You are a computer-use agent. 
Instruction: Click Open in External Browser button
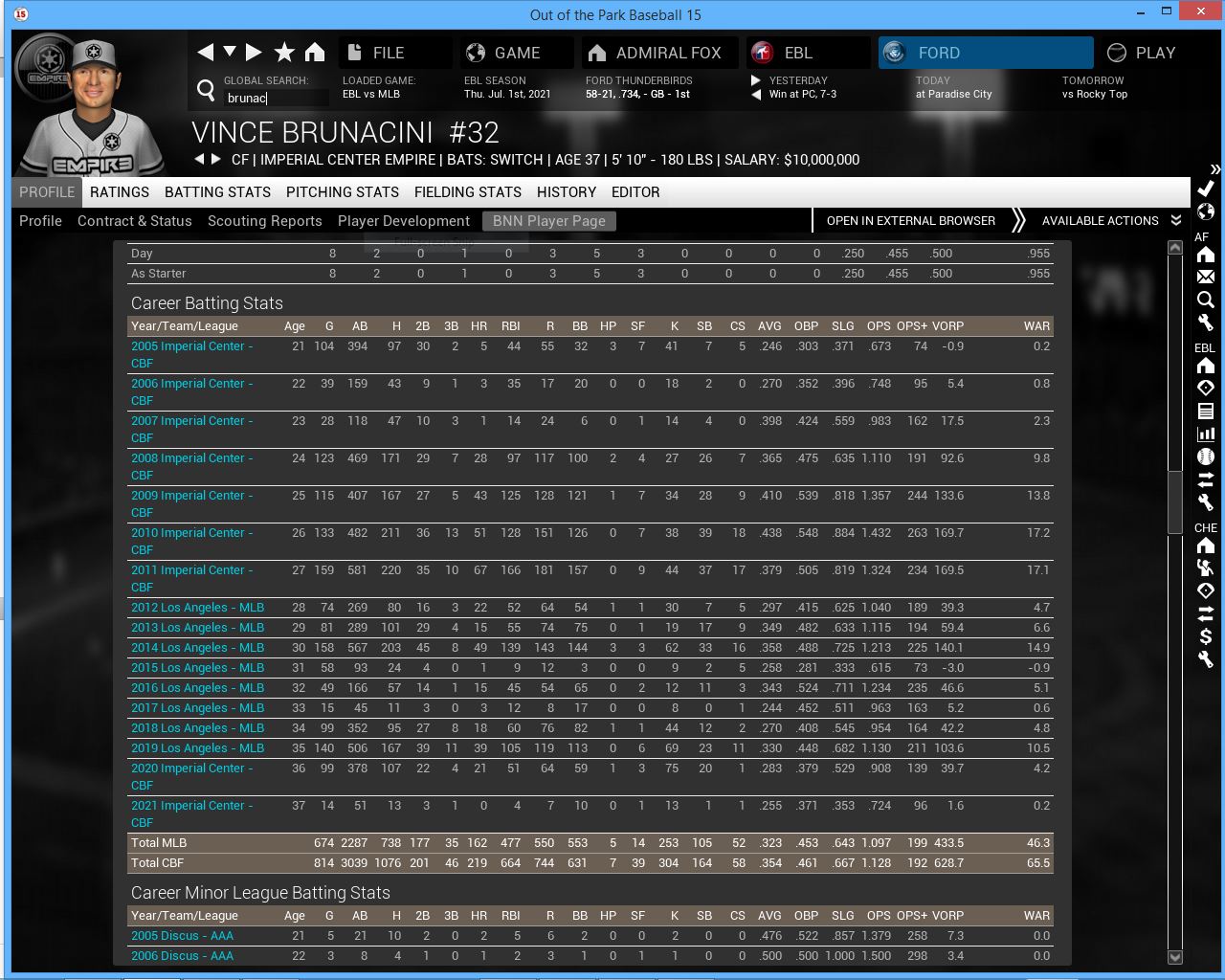coord(910,221)
